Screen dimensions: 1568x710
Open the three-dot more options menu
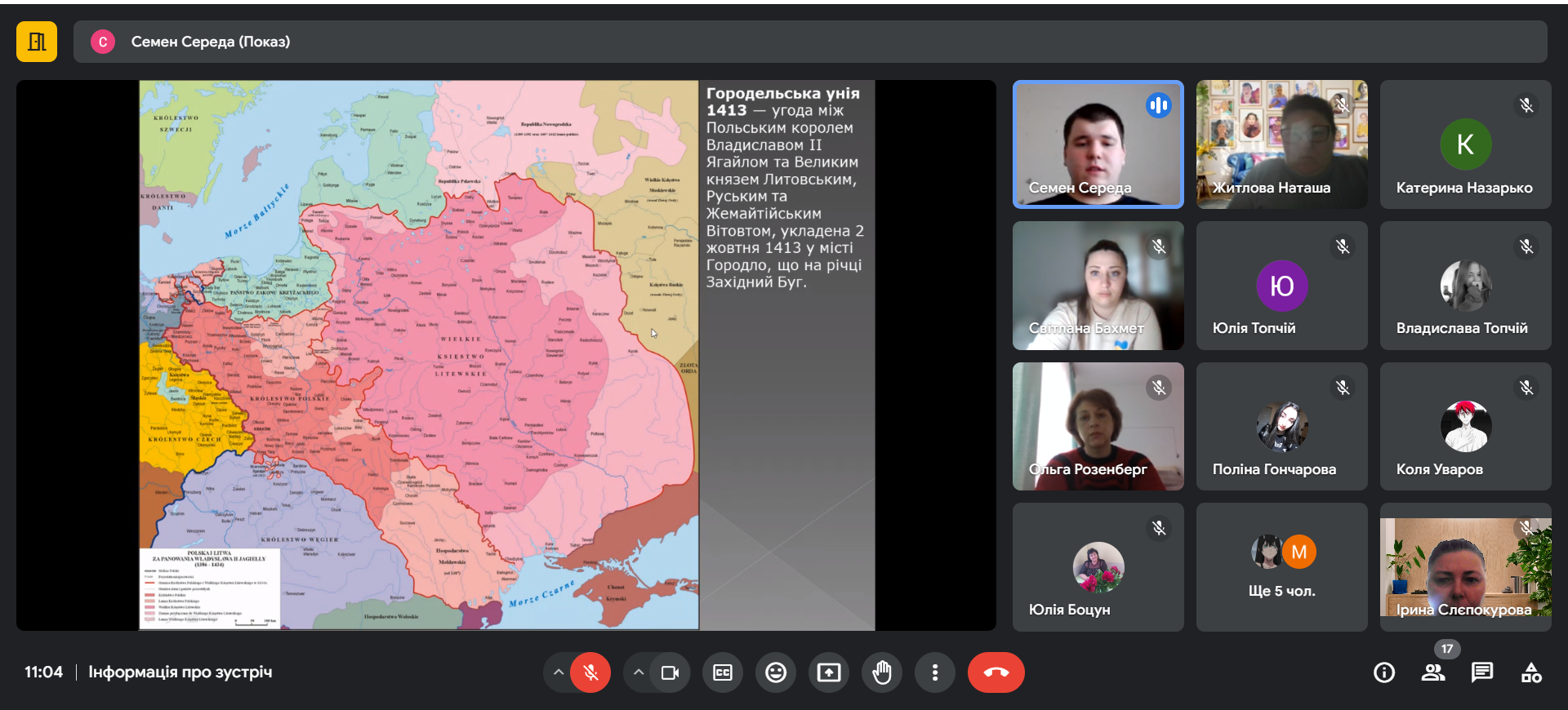[x=935, y=672]
